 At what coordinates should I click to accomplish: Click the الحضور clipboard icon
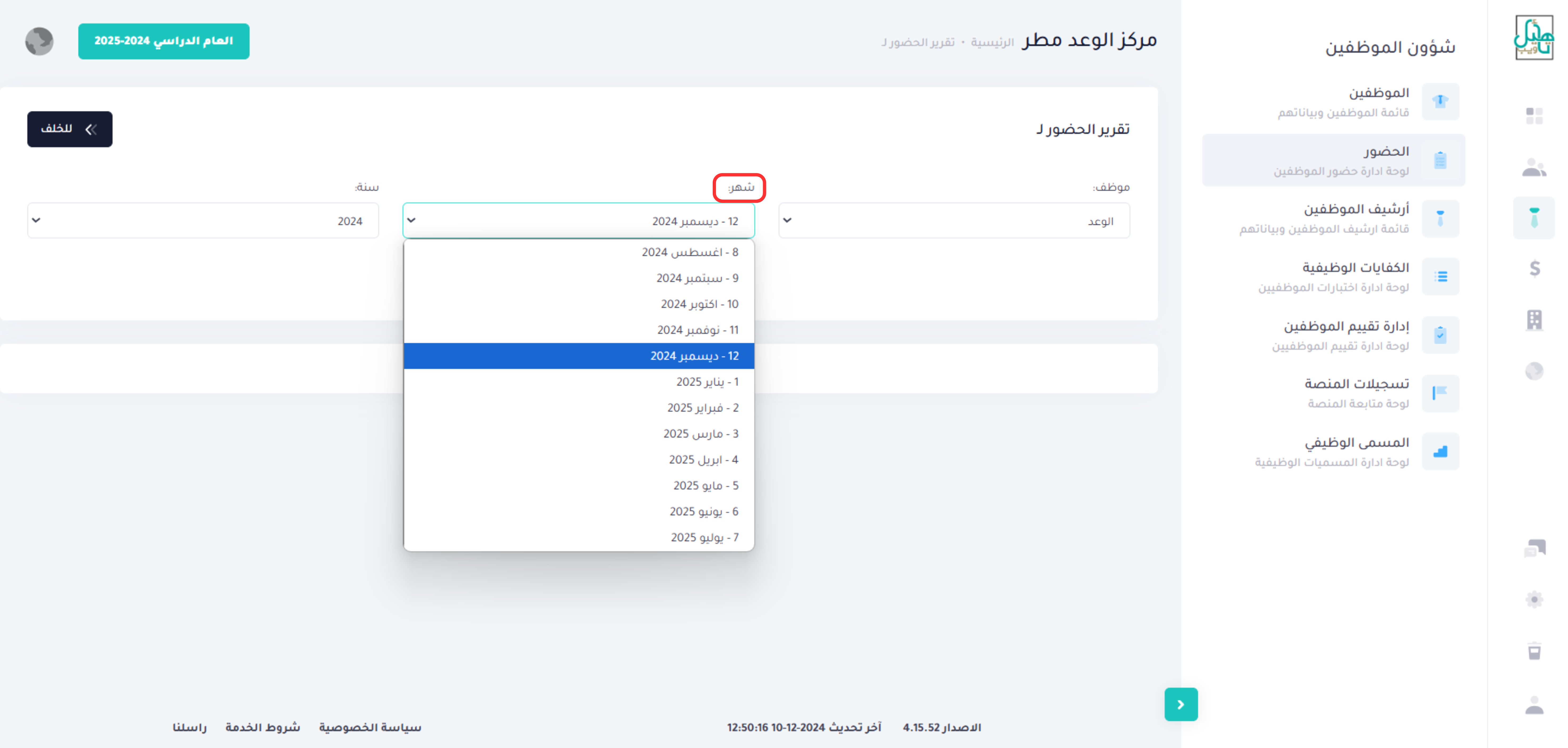coord(1440,160)
